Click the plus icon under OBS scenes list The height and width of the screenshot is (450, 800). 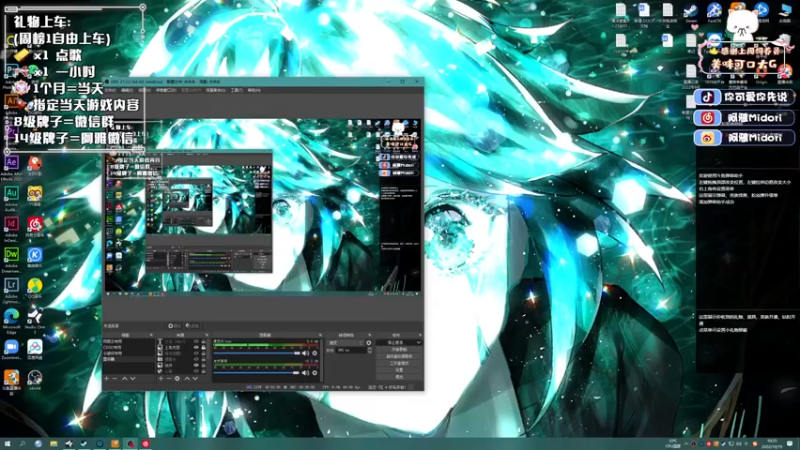pyautogui.click(x=106, y=378)
